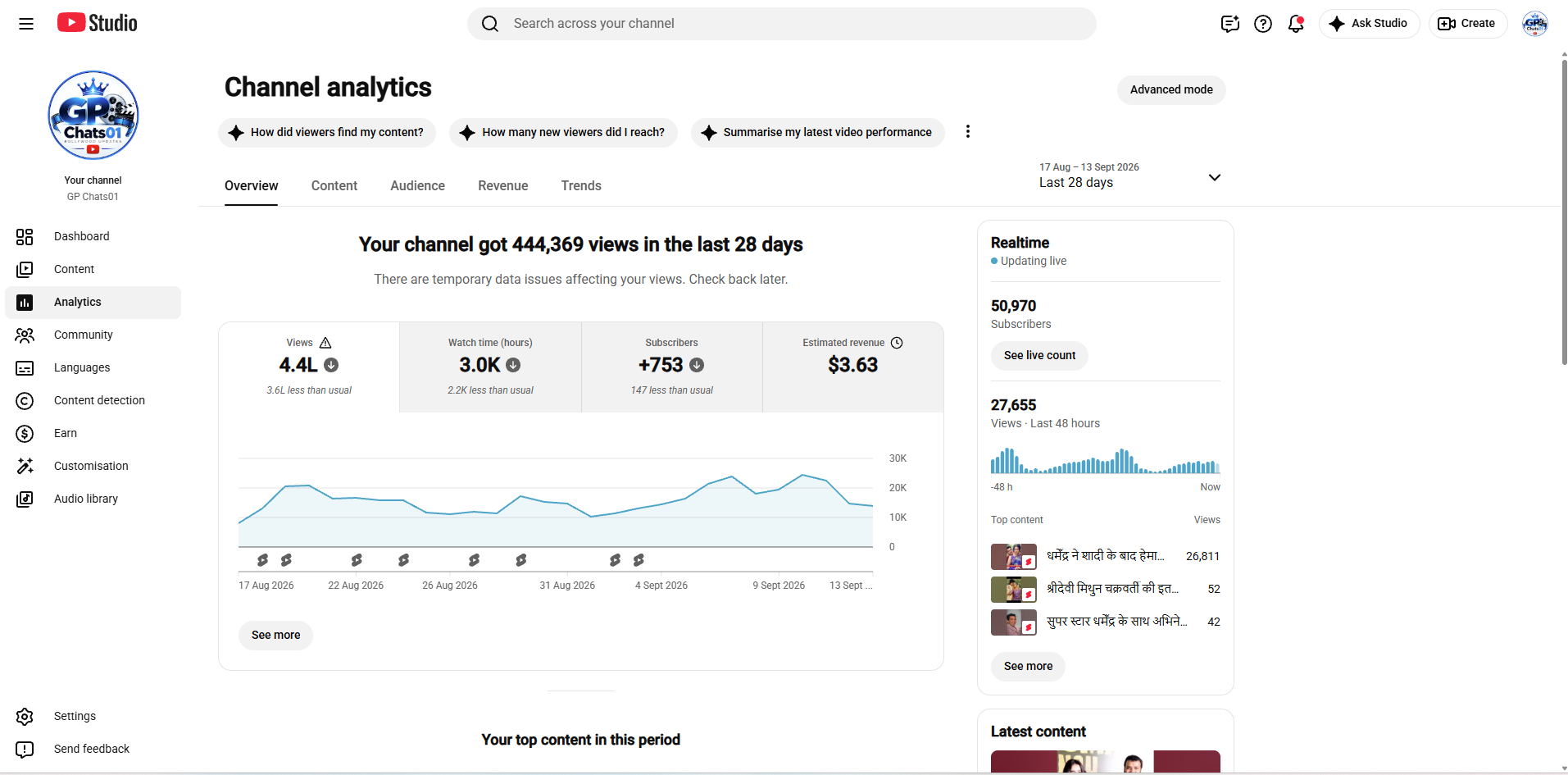Click Send feedback in the sidebar
The image size is (1568, 775).
93,750
